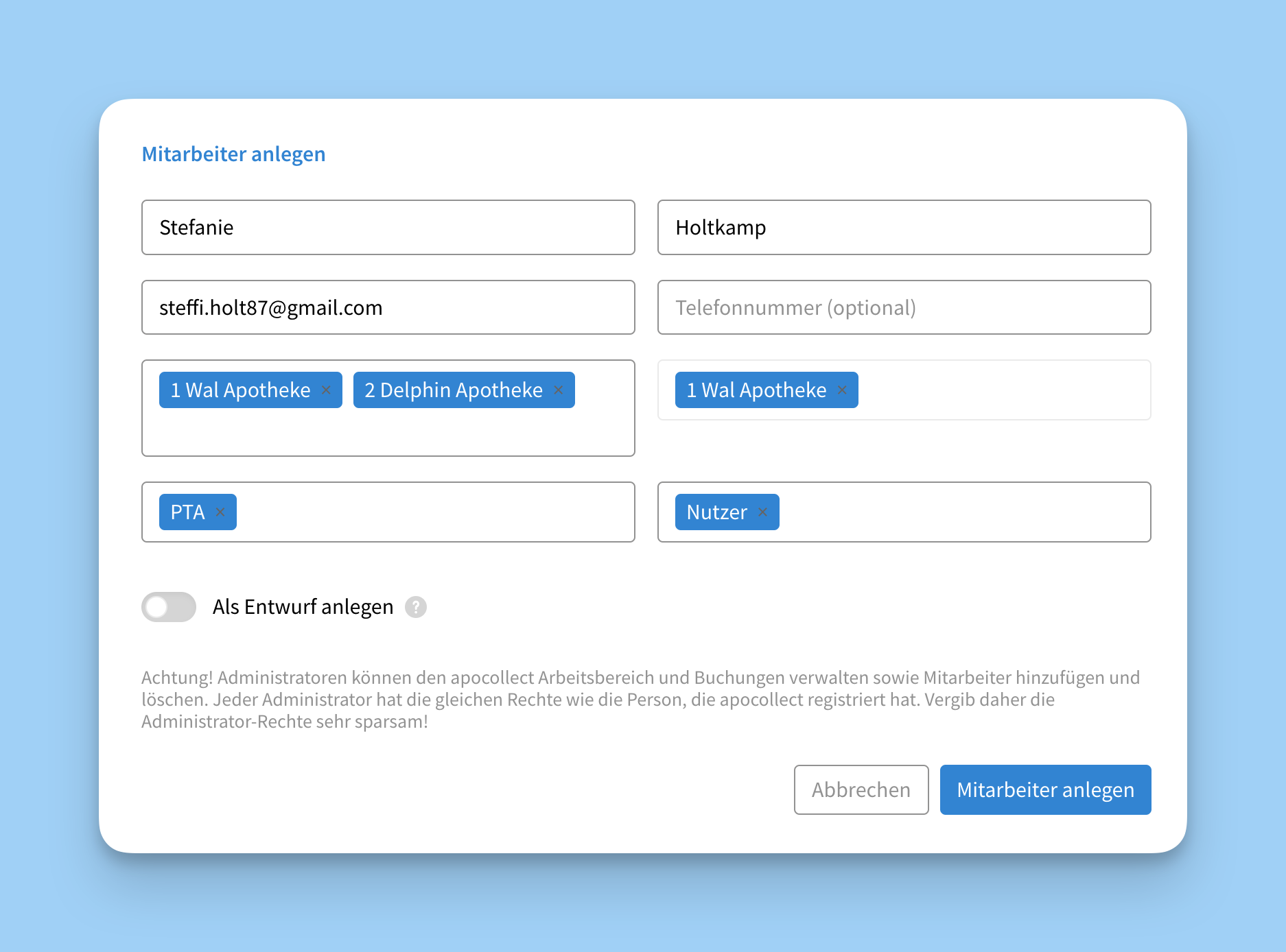Remove the Nutzer role tag
This screenshot has width=1286, height=952.
click(x=762, y=512)
